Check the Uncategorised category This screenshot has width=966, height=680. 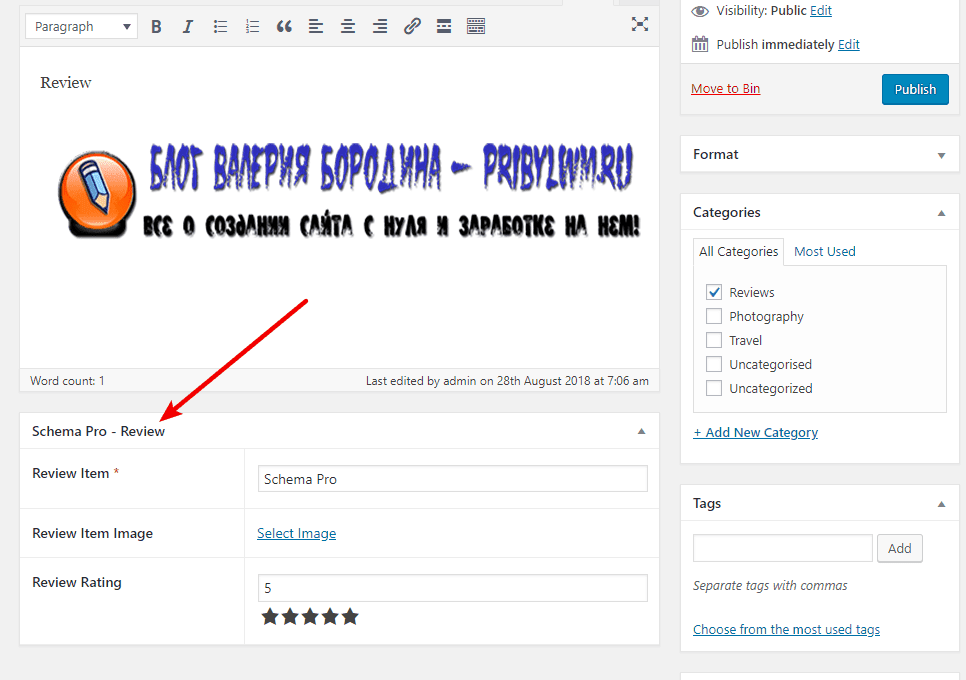tap(714, 364)
